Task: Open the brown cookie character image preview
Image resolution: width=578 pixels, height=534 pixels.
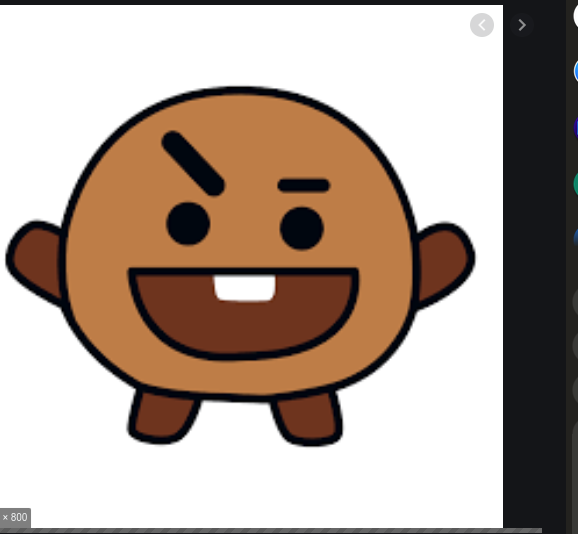Action: (251, 266)
